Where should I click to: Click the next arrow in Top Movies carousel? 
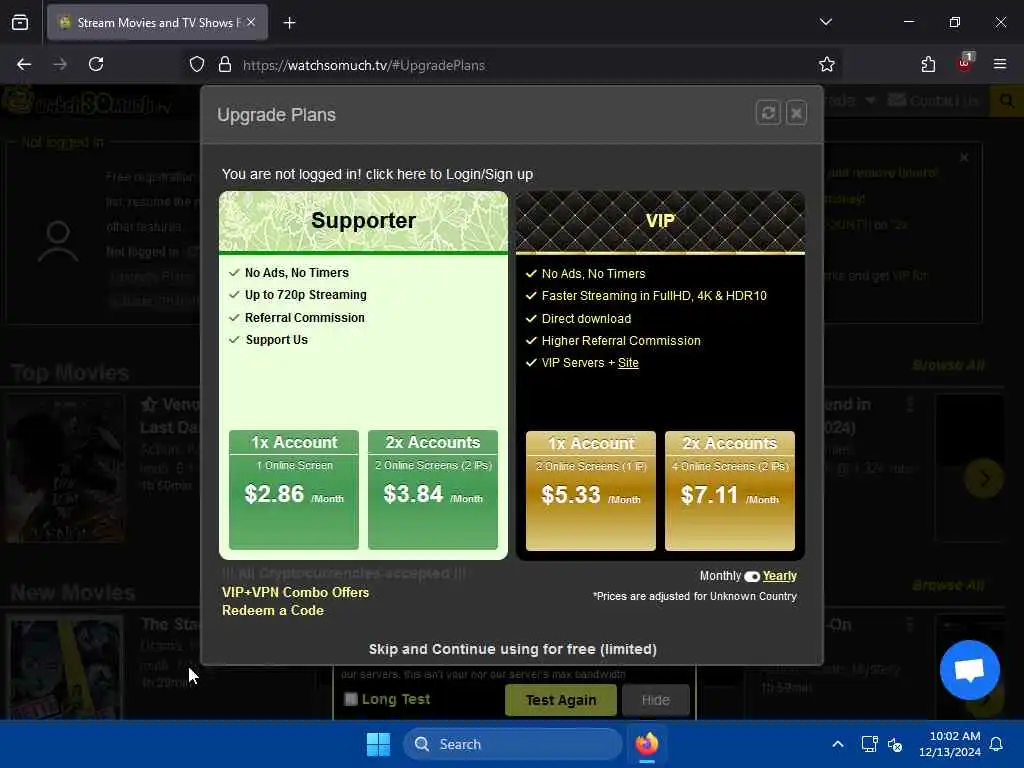point(984,479)
